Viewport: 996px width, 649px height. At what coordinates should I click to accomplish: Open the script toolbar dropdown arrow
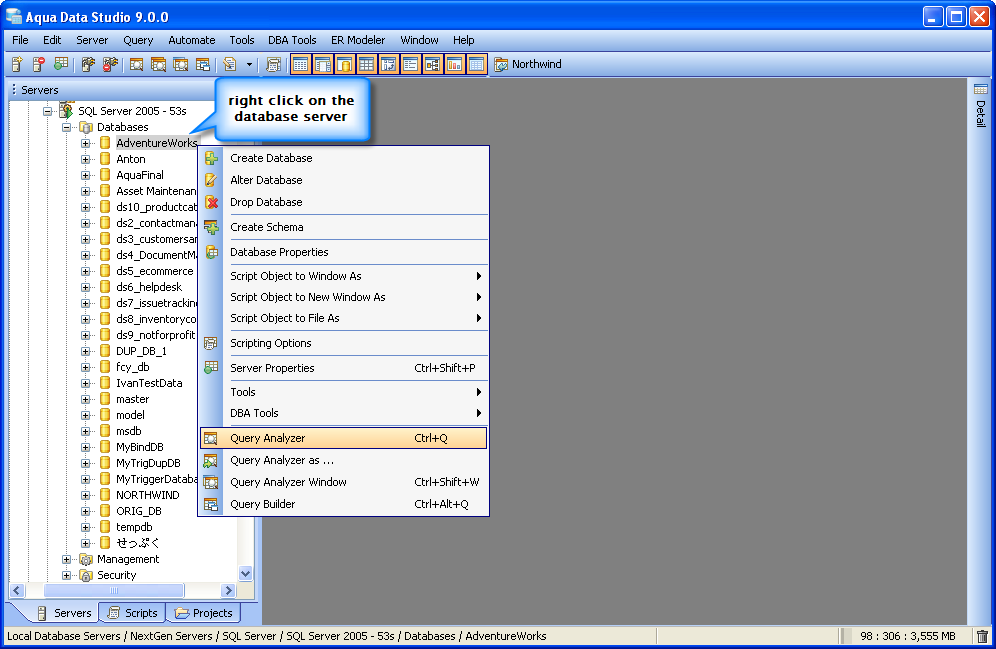249,65
